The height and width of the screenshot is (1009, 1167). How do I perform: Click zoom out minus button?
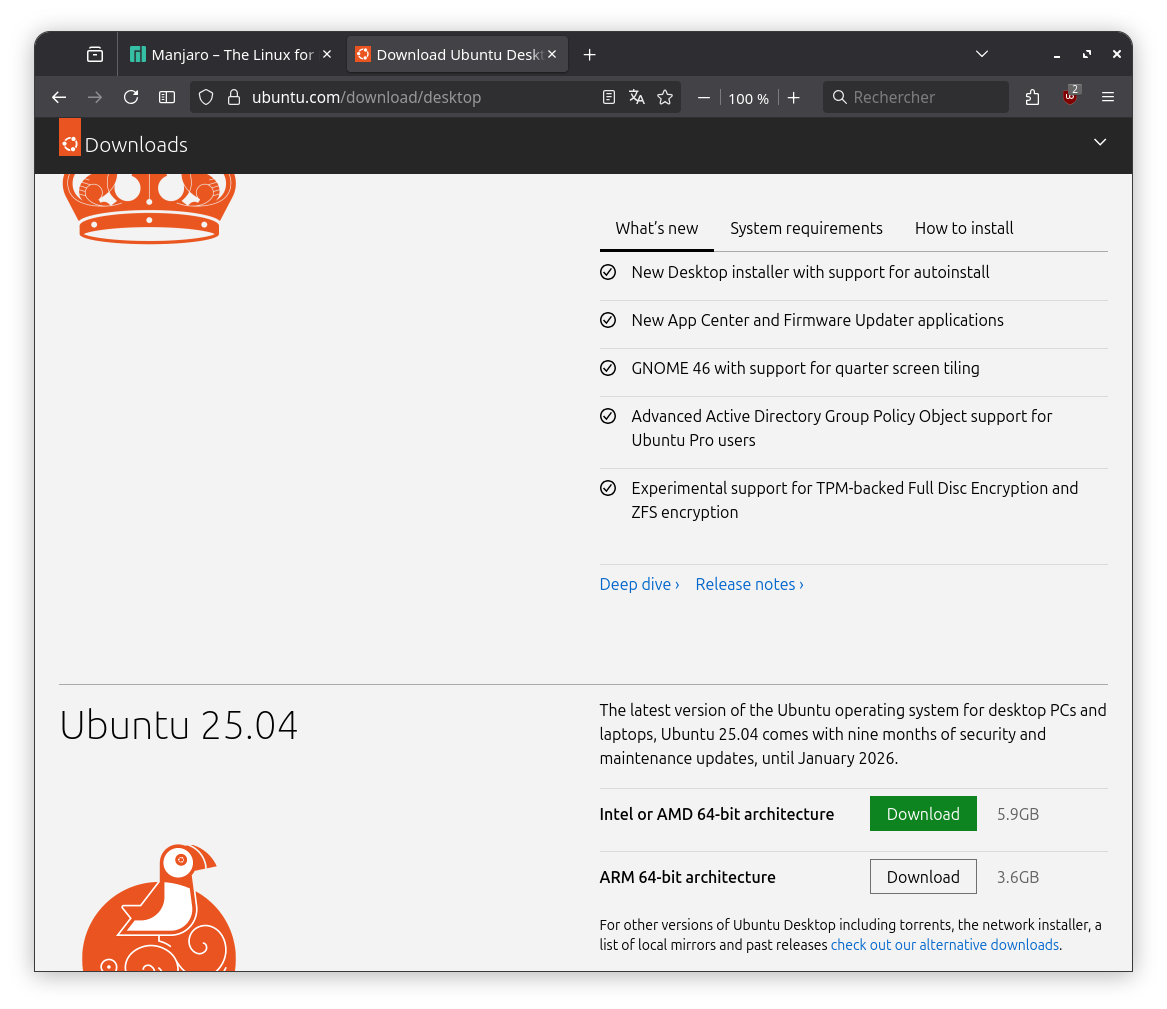704,97
